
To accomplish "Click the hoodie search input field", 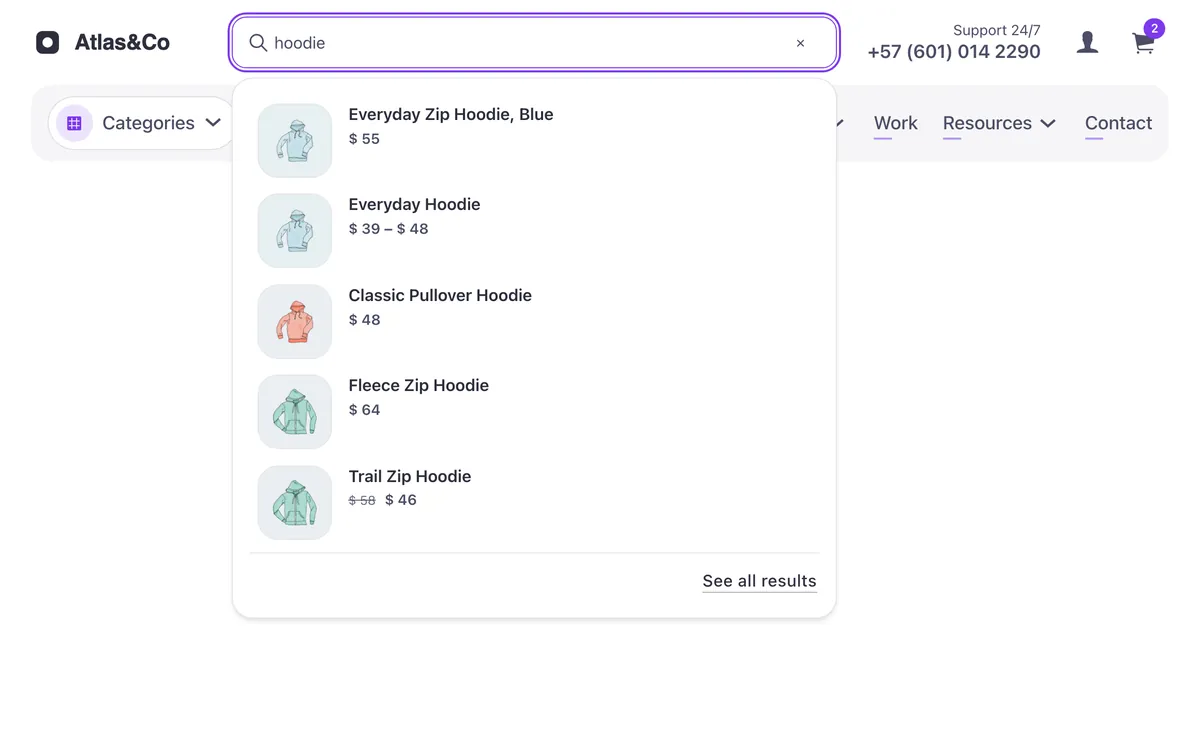I will click(534, 43).
